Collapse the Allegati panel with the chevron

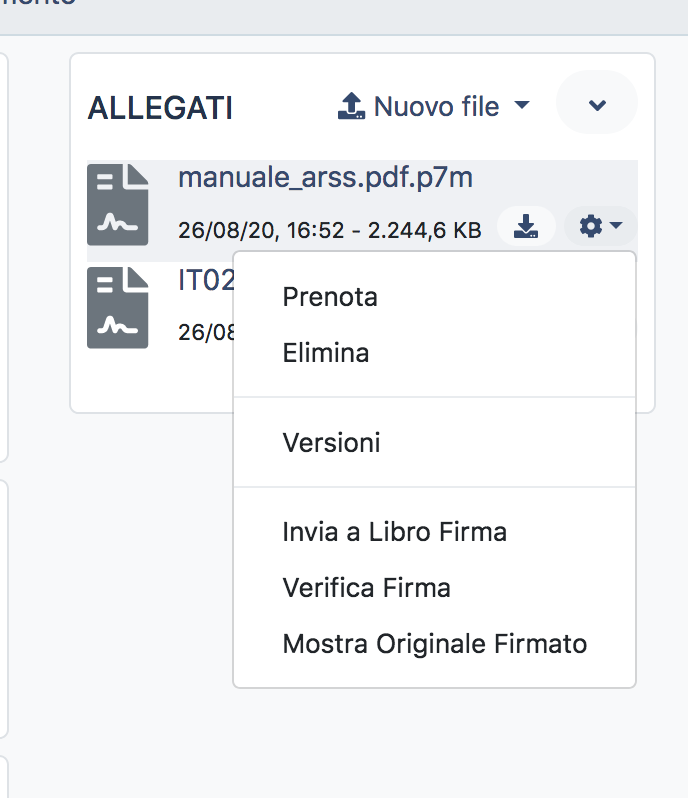tap(597, 104)
